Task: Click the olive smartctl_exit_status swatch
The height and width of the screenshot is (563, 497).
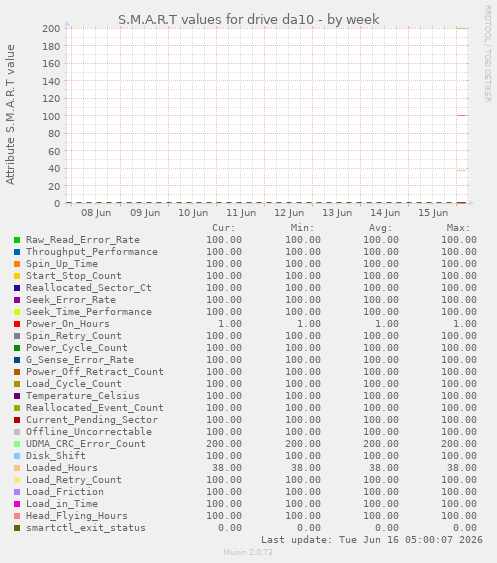Action: (17, 528)
